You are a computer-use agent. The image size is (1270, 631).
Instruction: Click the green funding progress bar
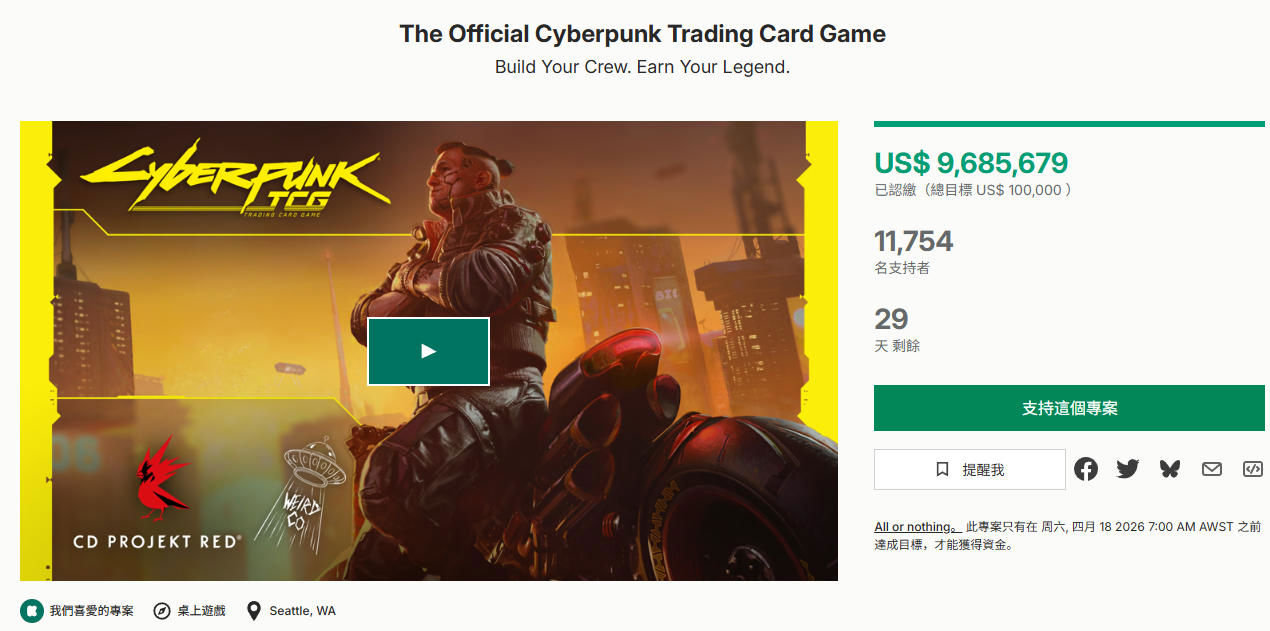pyautogui.click(x=1069, y=124)
